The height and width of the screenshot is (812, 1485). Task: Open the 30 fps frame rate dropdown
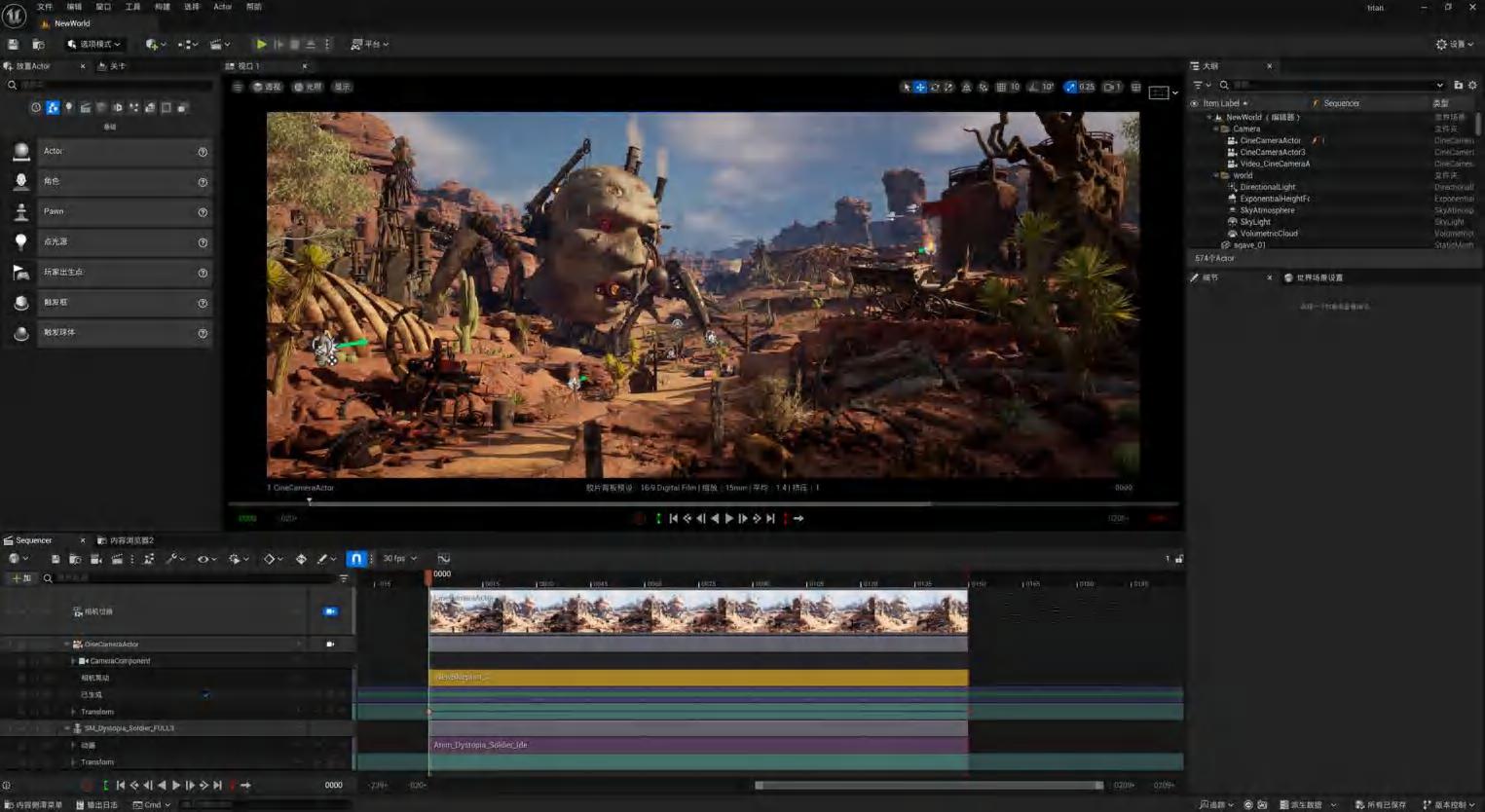click(x=399, y=559)
